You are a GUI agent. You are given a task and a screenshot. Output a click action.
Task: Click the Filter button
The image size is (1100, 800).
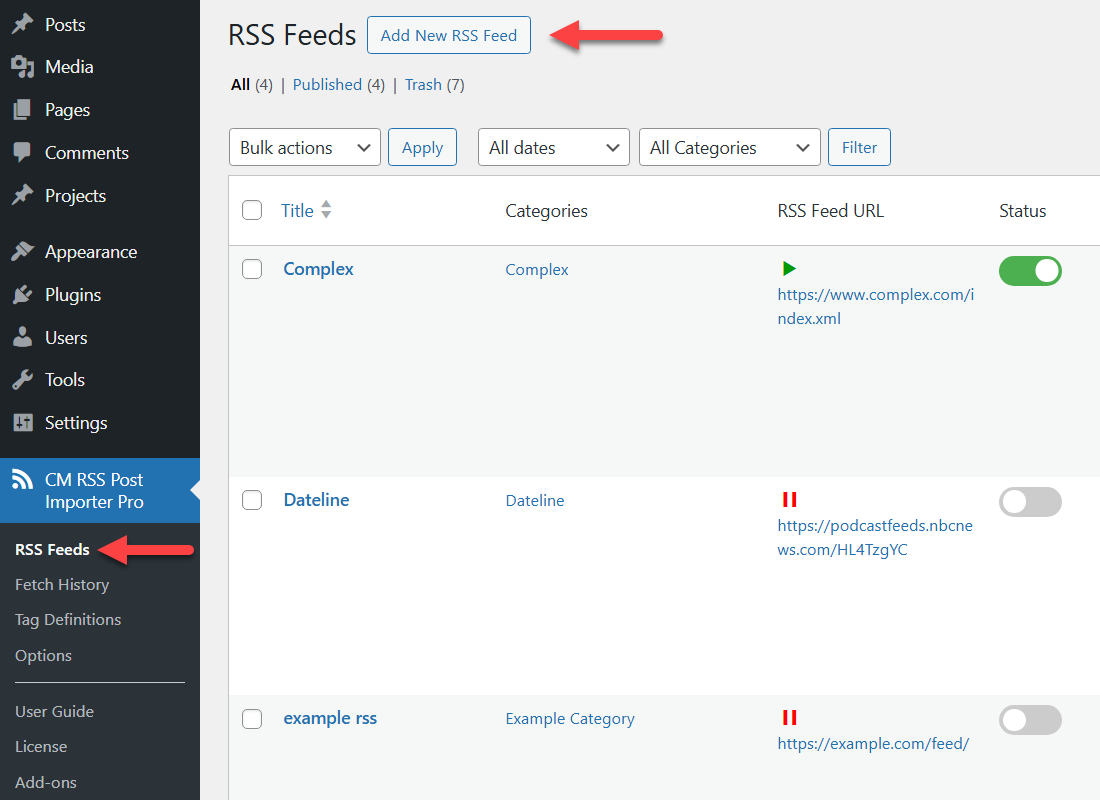859,147
